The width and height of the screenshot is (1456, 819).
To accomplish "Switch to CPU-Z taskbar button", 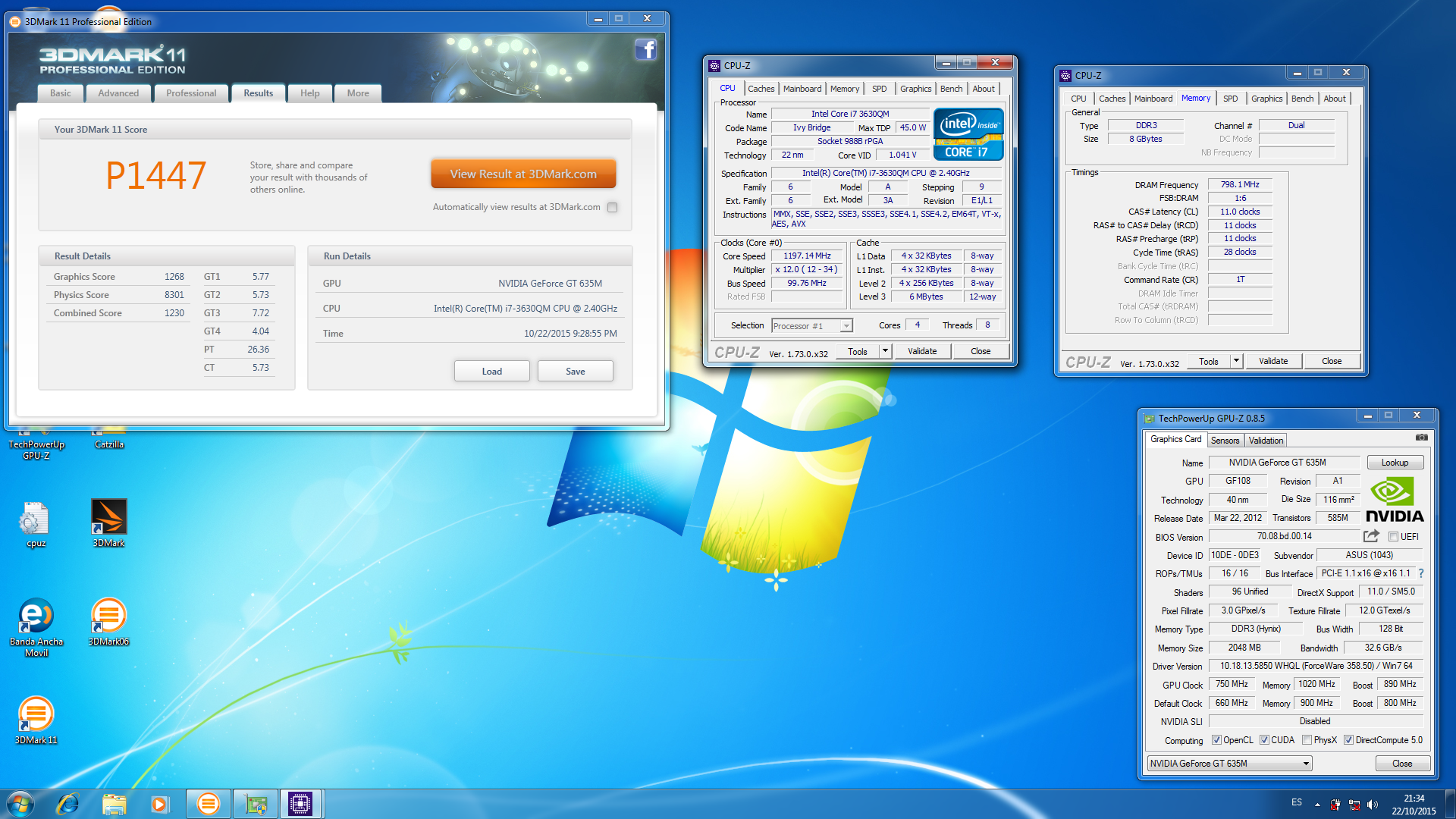I will pyautogui.click(x=300, y=804).
